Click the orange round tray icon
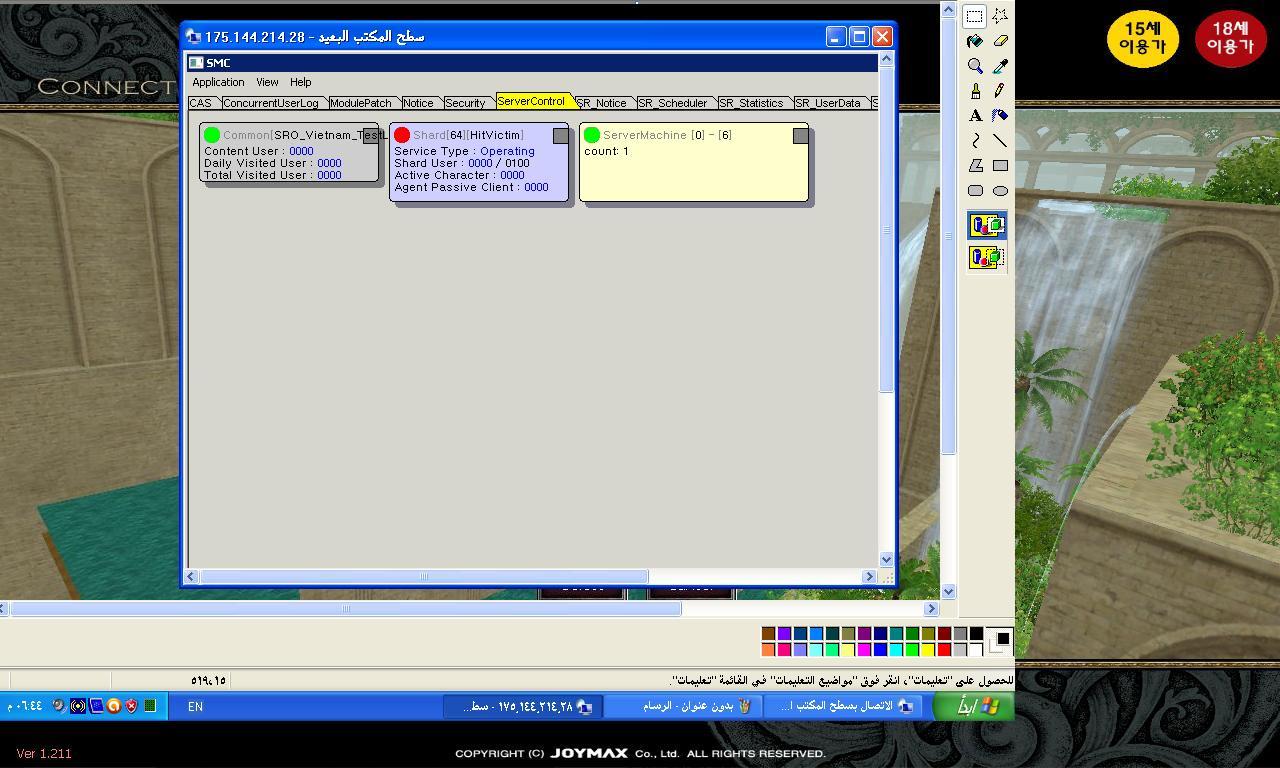This screenshot has height=768, width=1280. click(x=114, y=706)
